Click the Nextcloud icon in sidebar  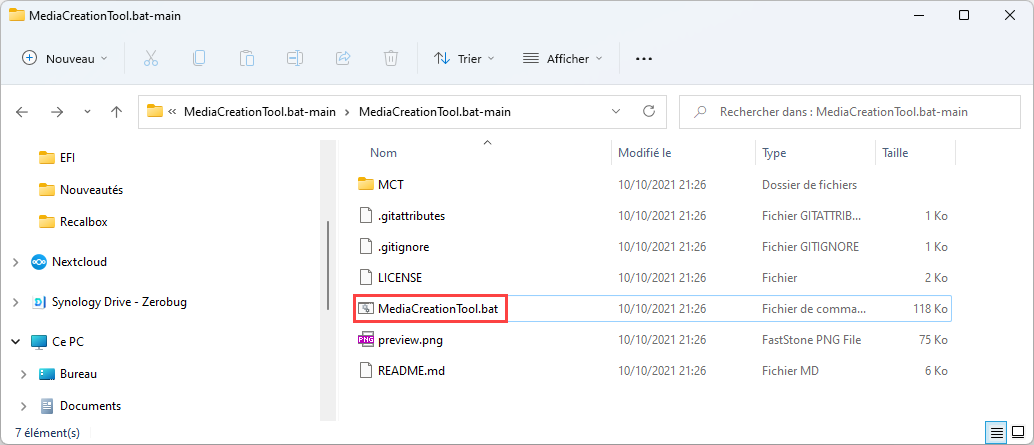(x=39, y=262)
